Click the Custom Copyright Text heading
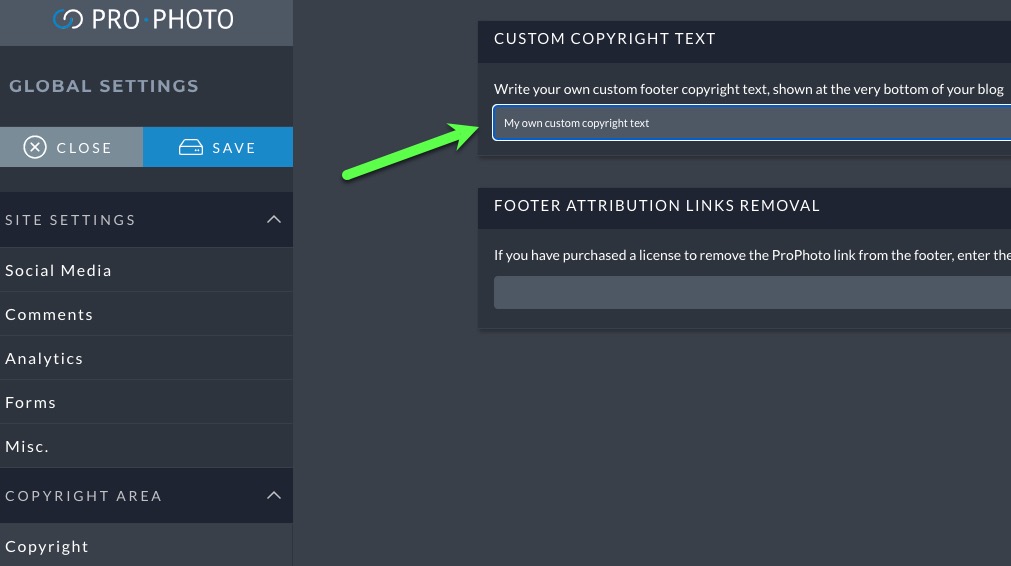Screen dimensions: 1011x566 click(x=605, y=39)
